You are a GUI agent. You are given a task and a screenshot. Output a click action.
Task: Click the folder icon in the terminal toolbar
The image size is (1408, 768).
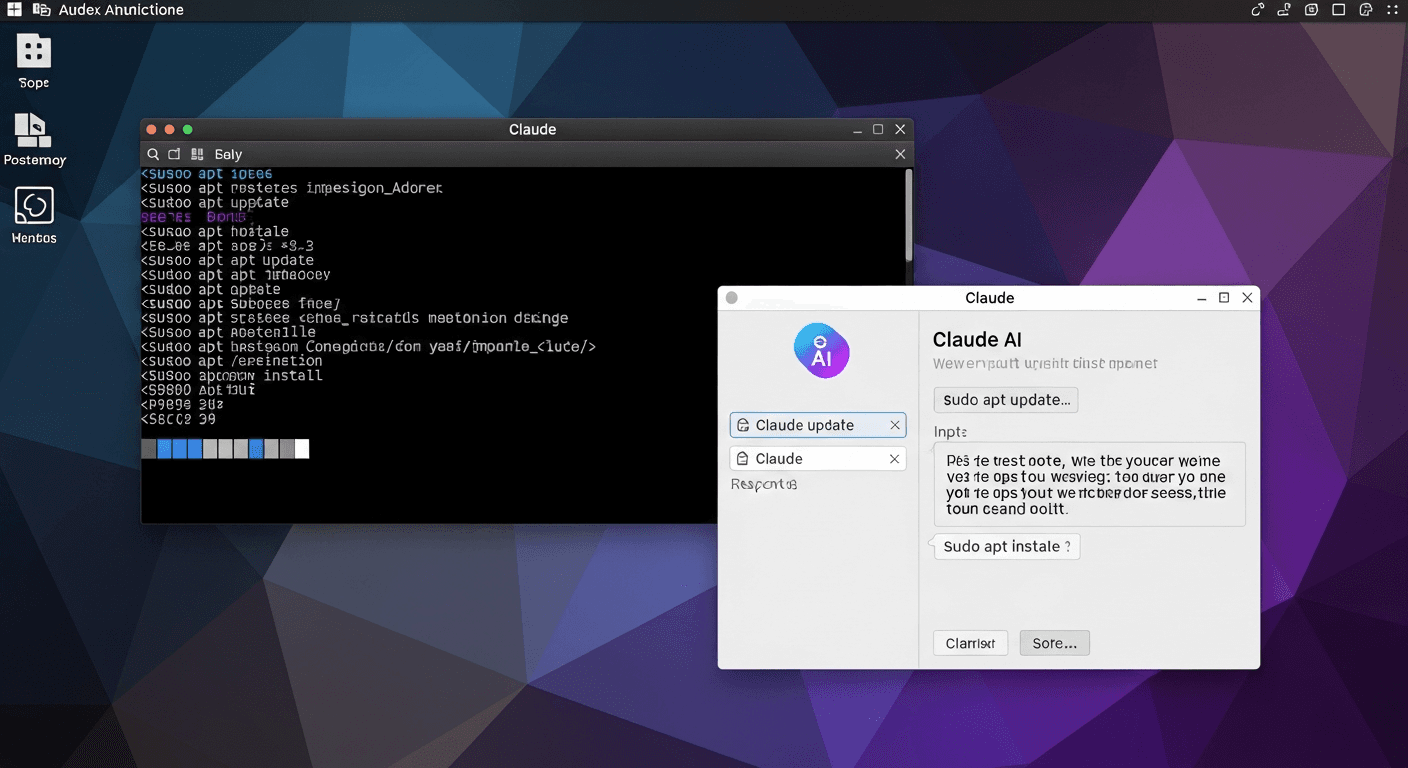(174, 154)
